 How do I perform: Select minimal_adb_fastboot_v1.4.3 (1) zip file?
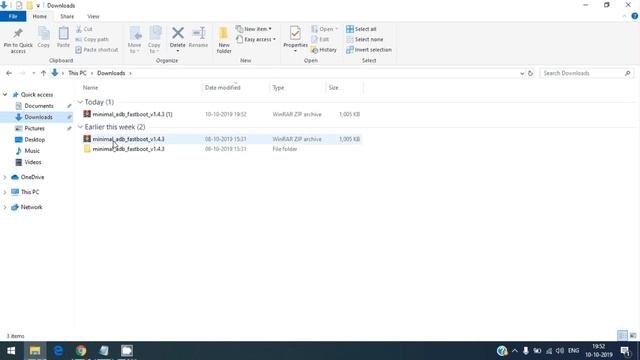point(132,114)
